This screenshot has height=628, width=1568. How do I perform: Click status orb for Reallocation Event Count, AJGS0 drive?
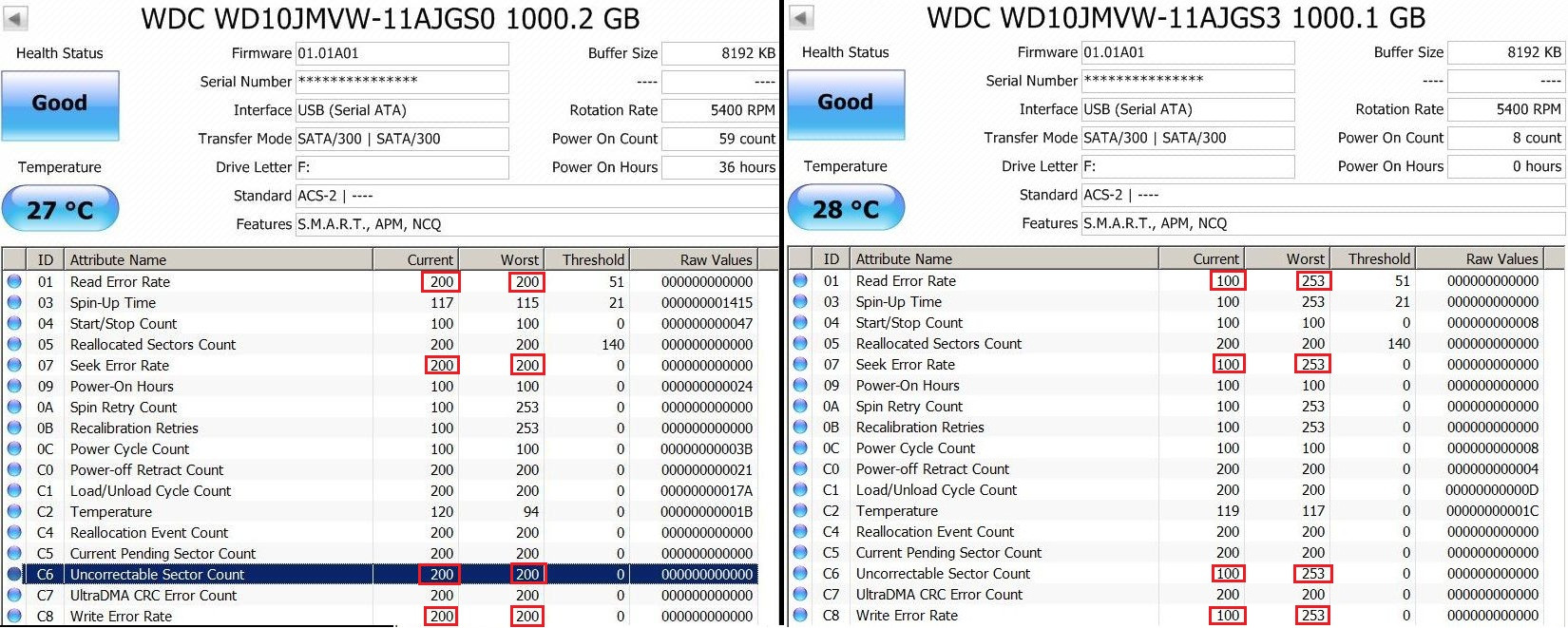click(14, 532)
